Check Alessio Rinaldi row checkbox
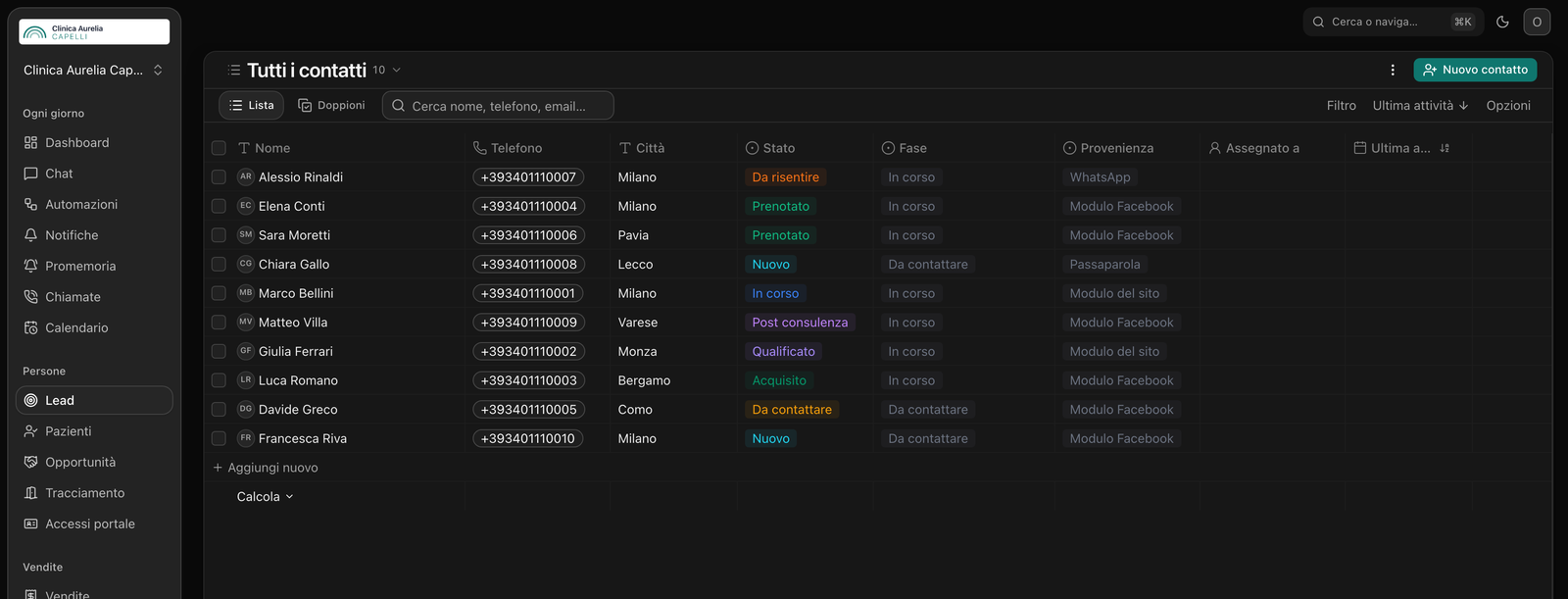The height and width of the screenshot is (599, 1568). (219, 177)
